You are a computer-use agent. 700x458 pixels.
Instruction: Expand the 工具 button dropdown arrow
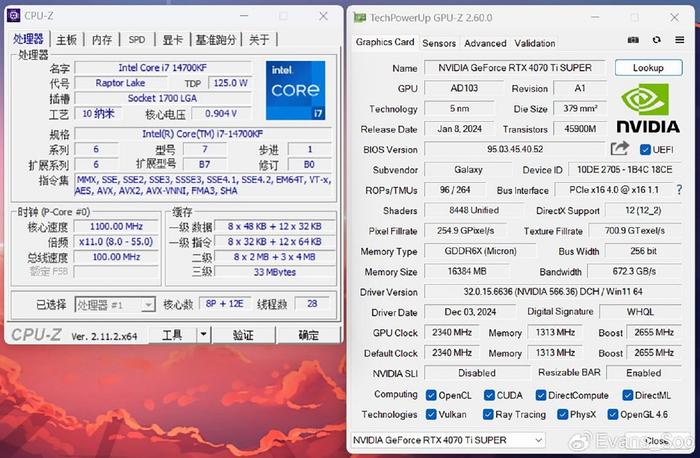point(204,334)
